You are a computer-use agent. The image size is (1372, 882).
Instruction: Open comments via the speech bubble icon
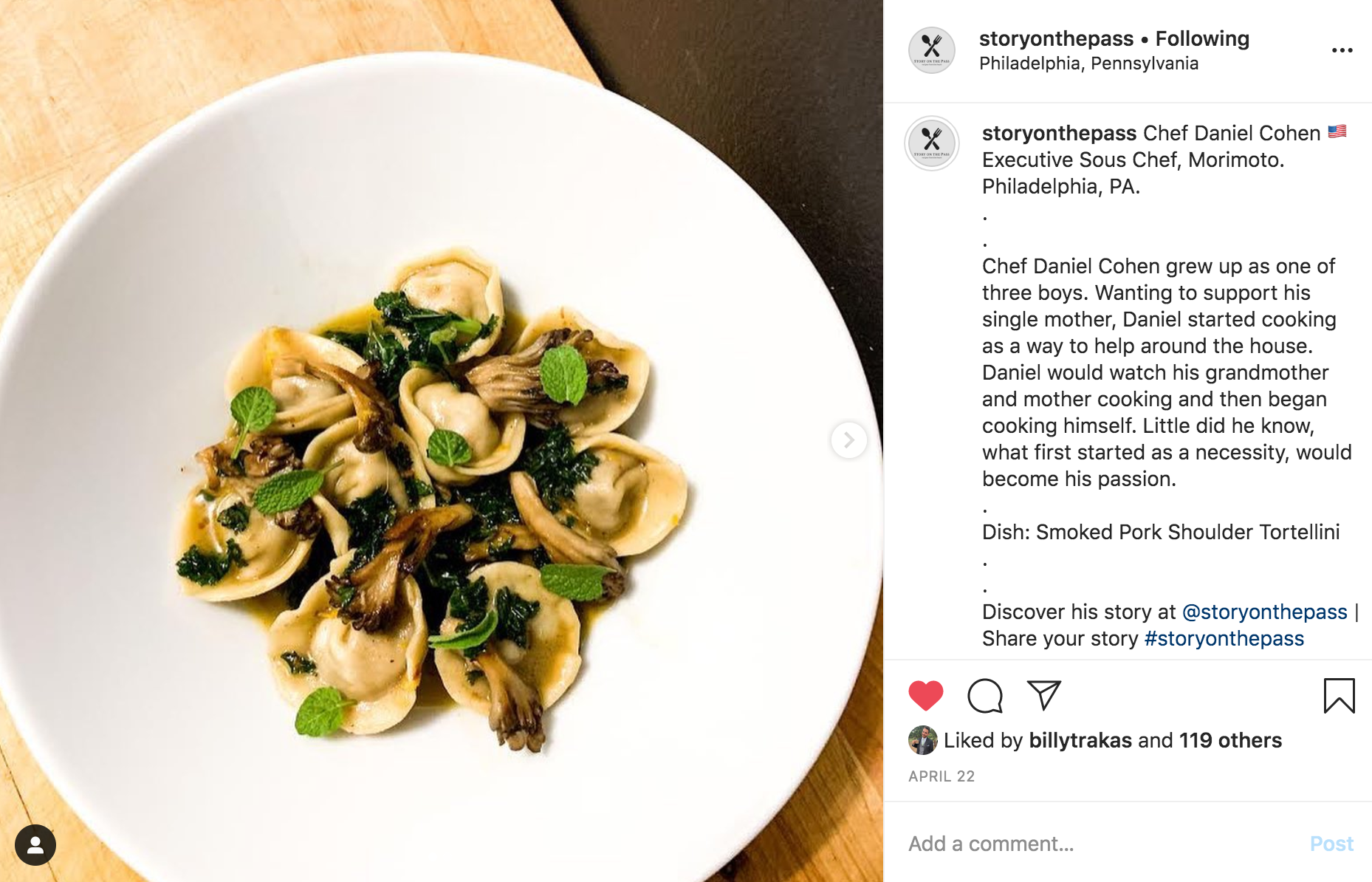coord(985,695)
